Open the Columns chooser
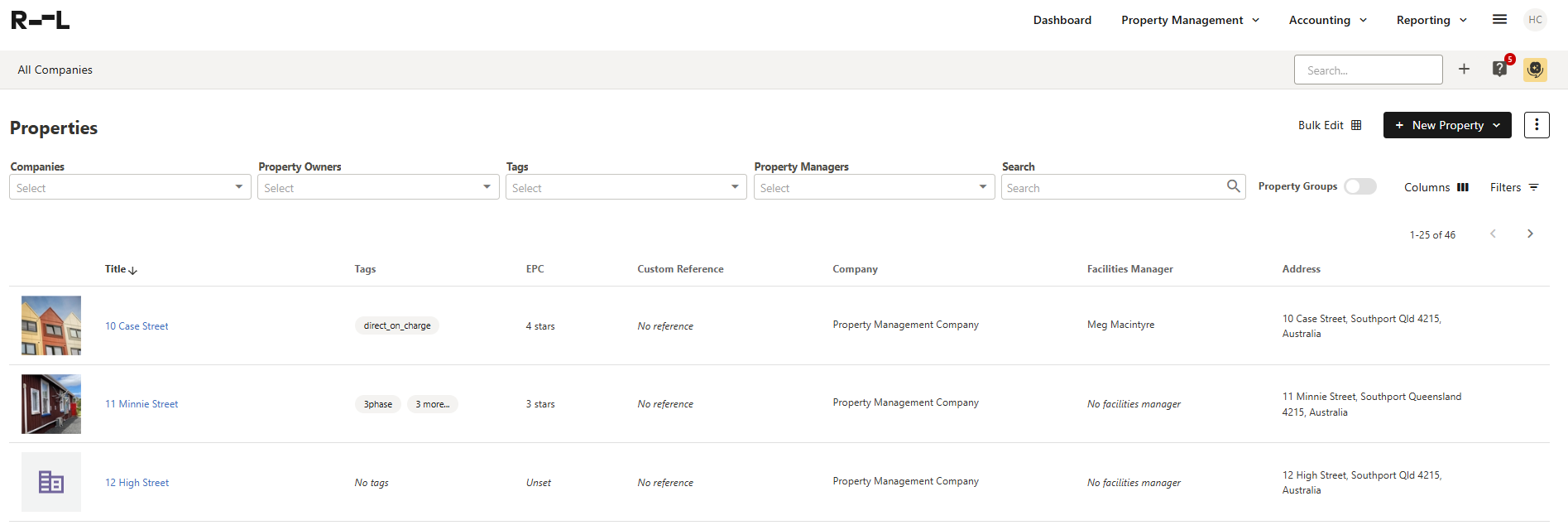Viewport: 1568px width, 530px height. [1436, 188]
